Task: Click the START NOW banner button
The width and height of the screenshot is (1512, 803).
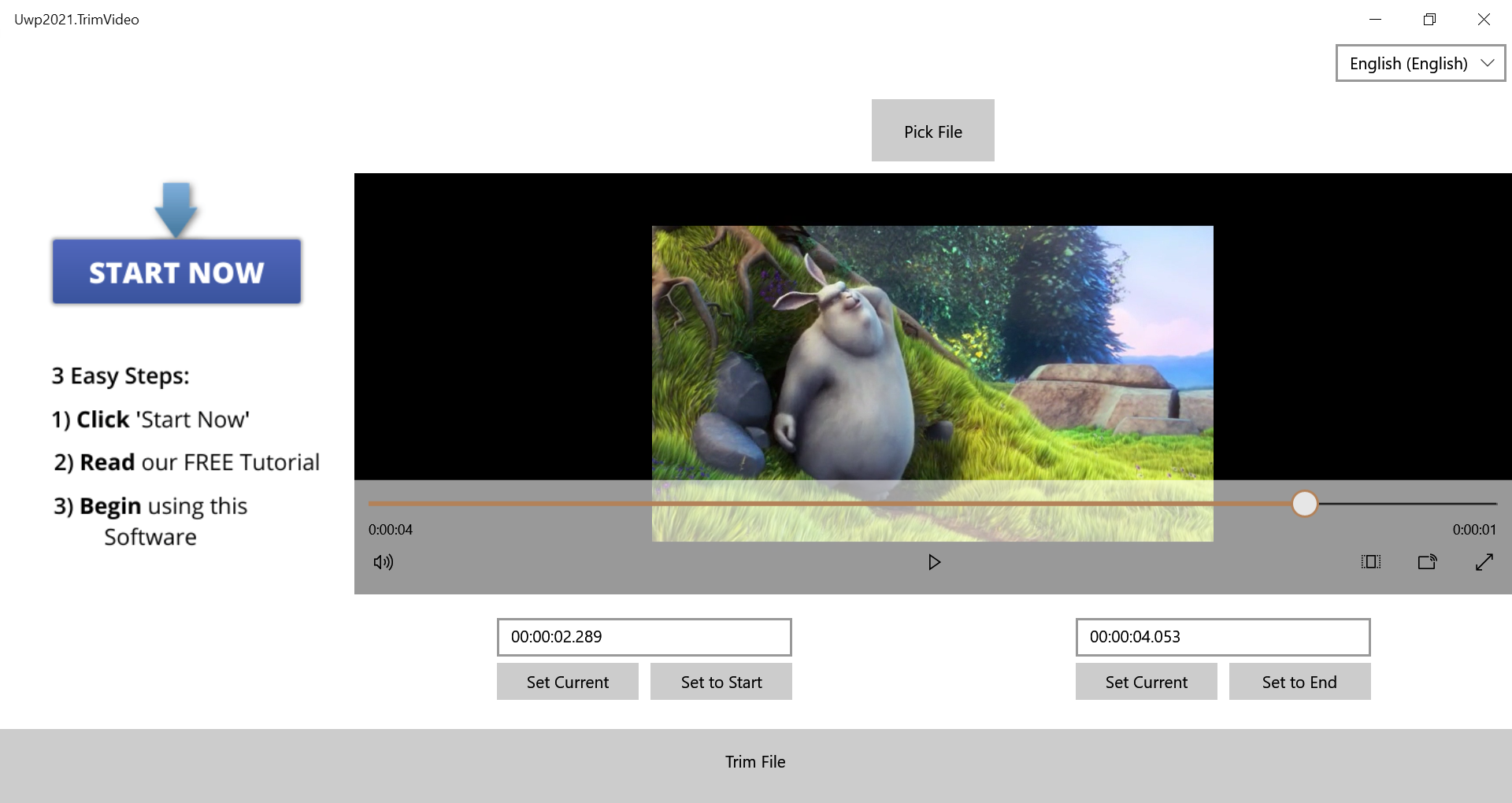Action: [x=176, y=272]
